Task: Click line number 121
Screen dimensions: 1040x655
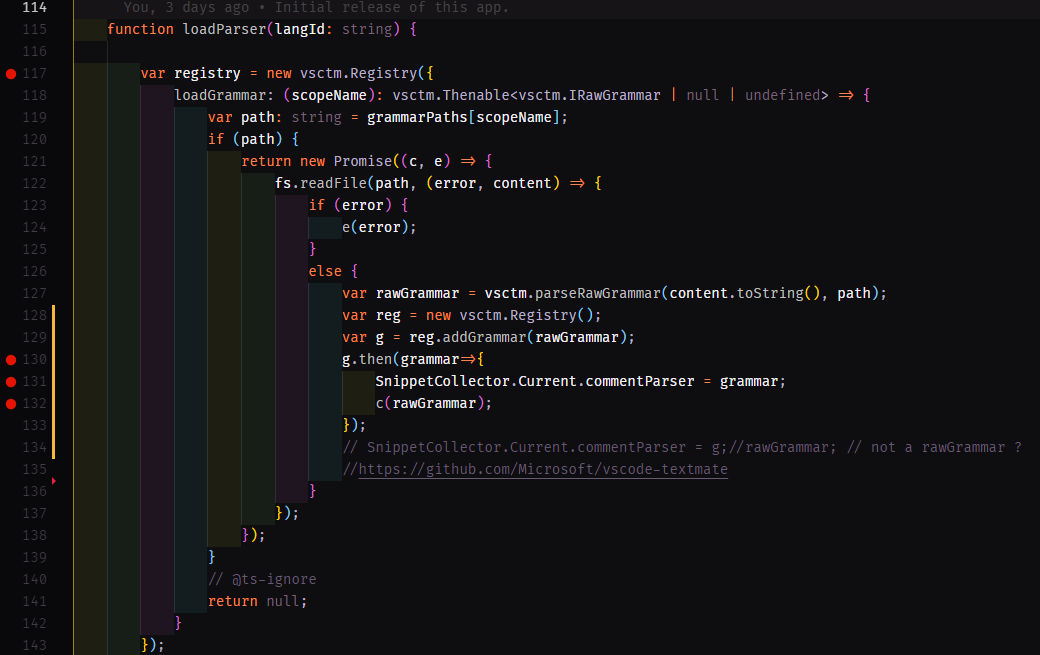Action: pyautogui.click(x=33, y=160)
